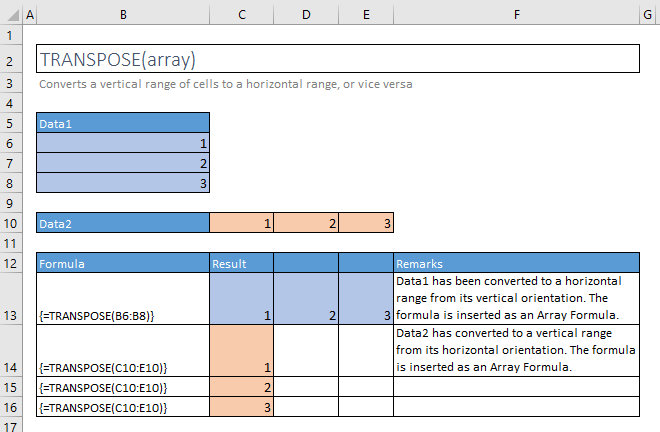660x432 pixels.
Task: Click the TRANSPOSE(array) title cell
Action: tap(338, 59)
